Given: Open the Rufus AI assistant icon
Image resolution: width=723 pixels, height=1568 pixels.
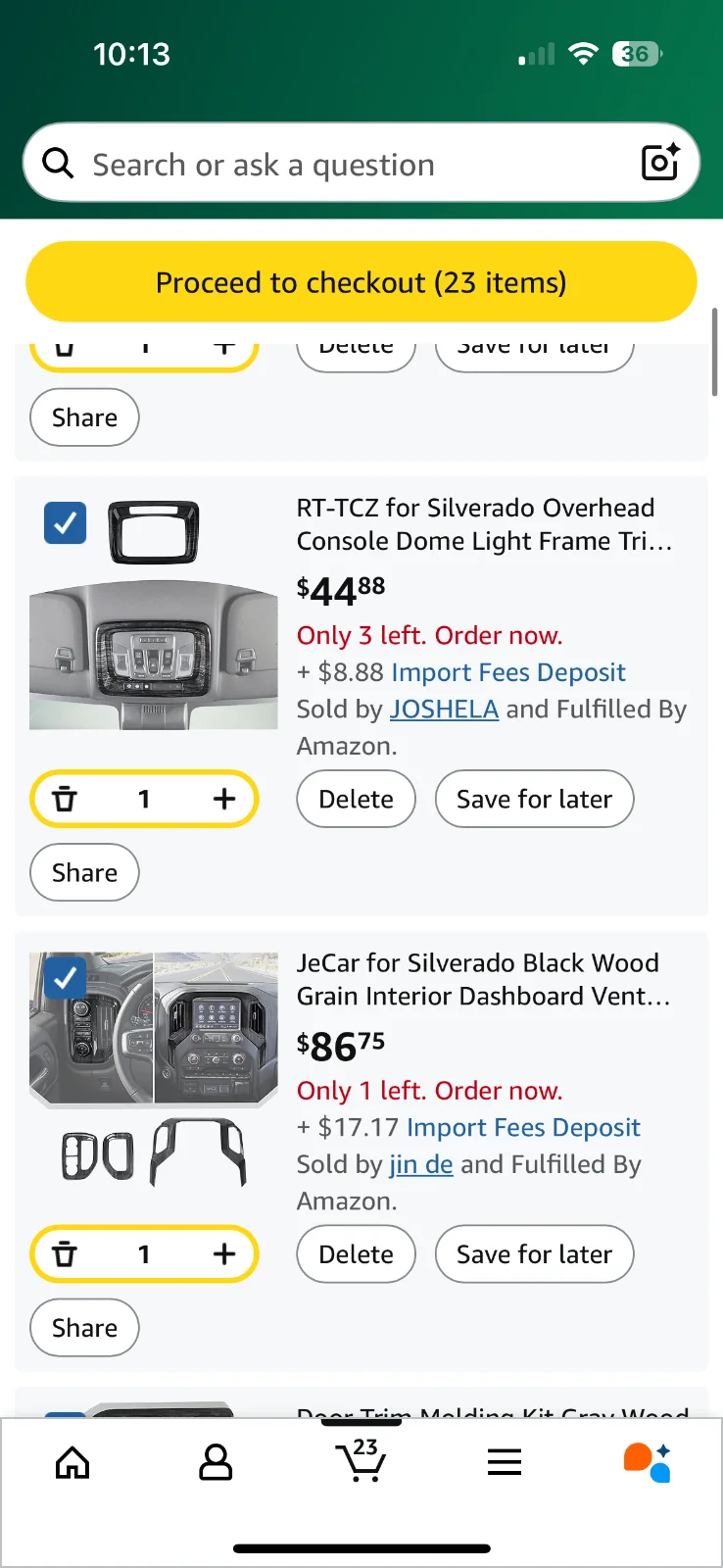Looking at the screenshot, I should (x=648, y=1462).
